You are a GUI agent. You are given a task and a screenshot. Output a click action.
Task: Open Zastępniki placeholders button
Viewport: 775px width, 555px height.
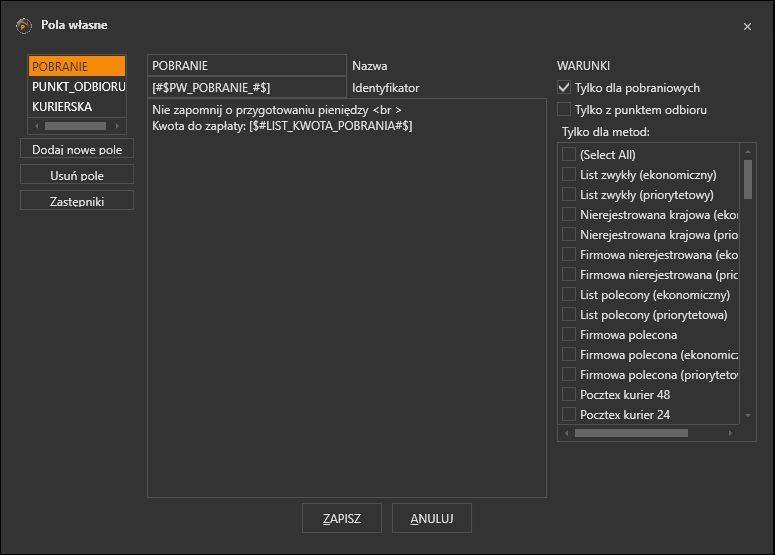[77, 201]
